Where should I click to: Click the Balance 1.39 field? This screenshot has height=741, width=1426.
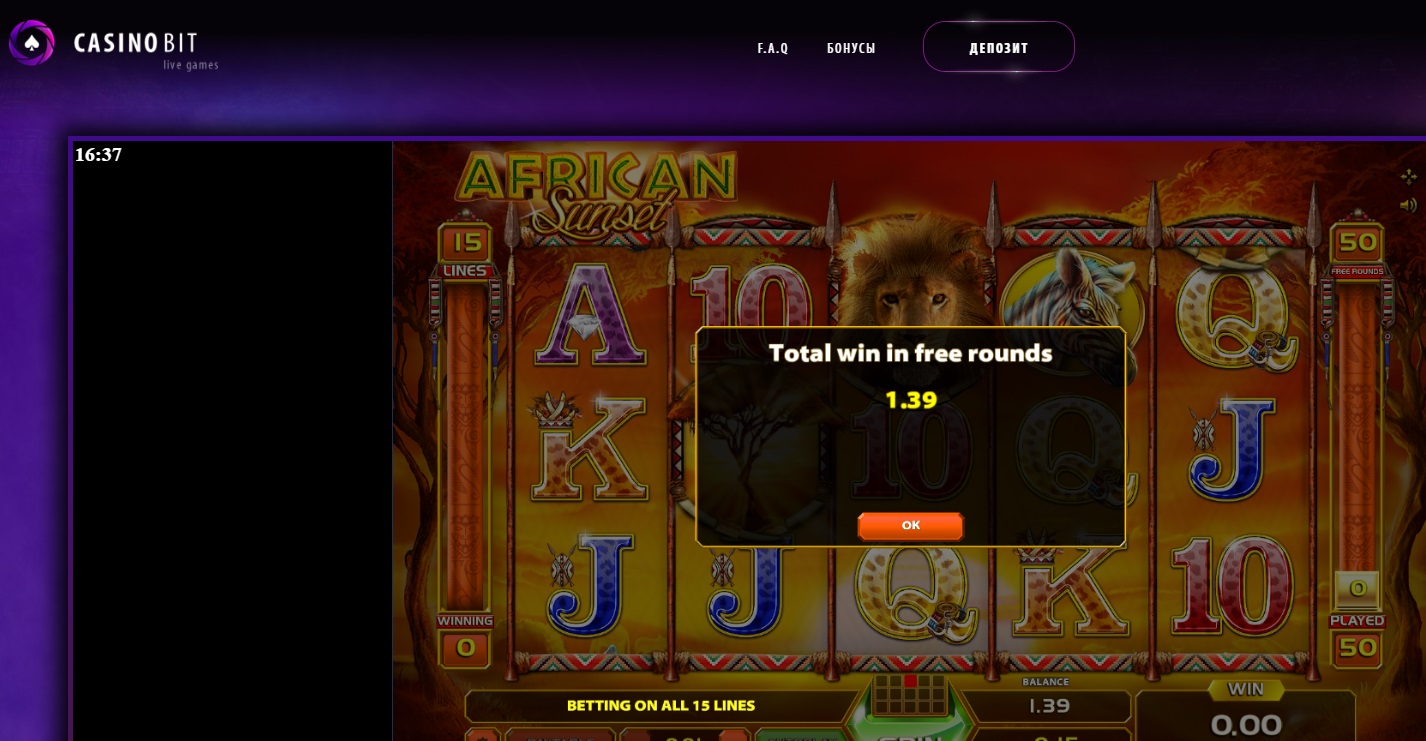point(1047,699)
